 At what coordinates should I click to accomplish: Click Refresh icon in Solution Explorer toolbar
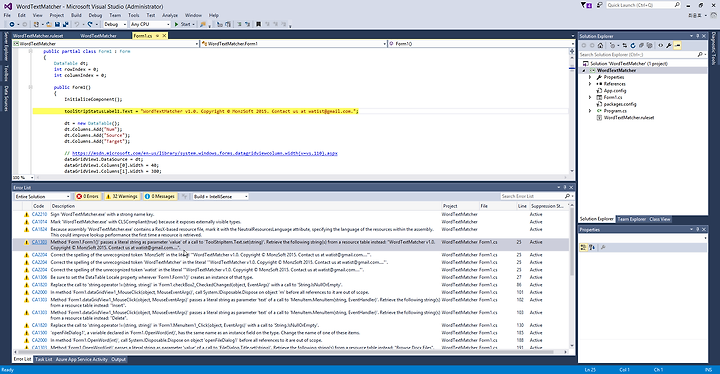pos(633,45)
